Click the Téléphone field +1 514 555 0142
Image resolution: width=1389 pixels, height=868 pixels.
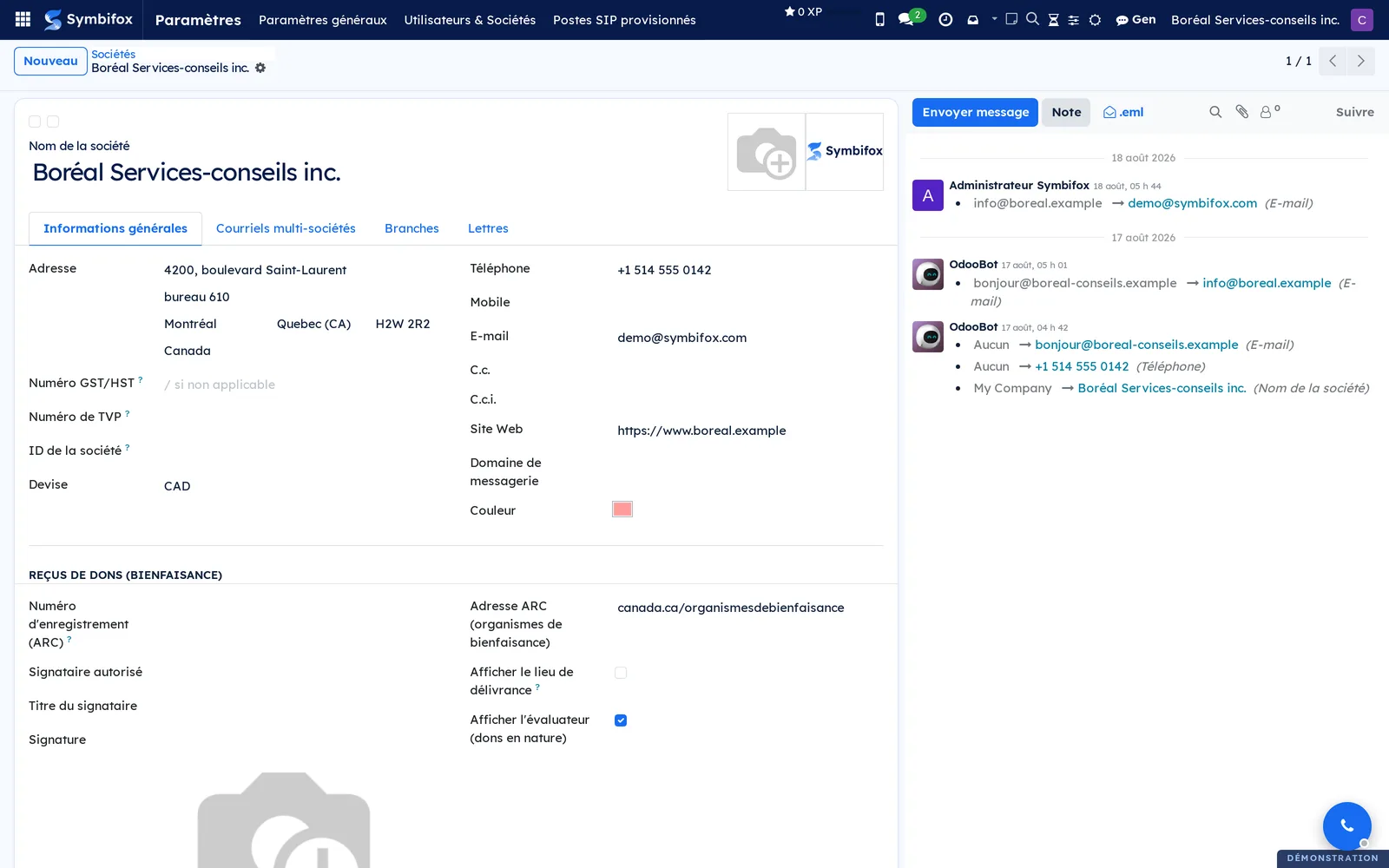tap(748, 270)
